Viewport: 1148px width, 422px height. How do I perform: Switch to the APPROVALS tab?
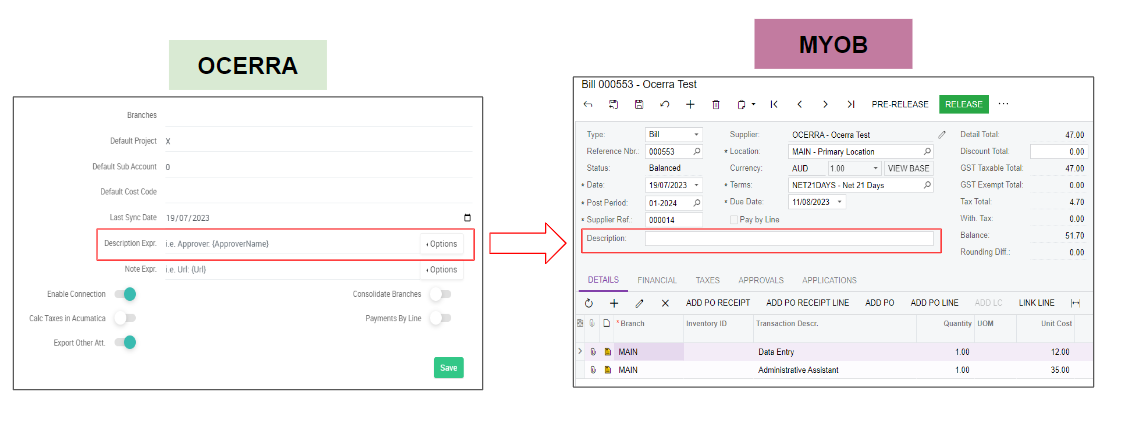[761, 280]
